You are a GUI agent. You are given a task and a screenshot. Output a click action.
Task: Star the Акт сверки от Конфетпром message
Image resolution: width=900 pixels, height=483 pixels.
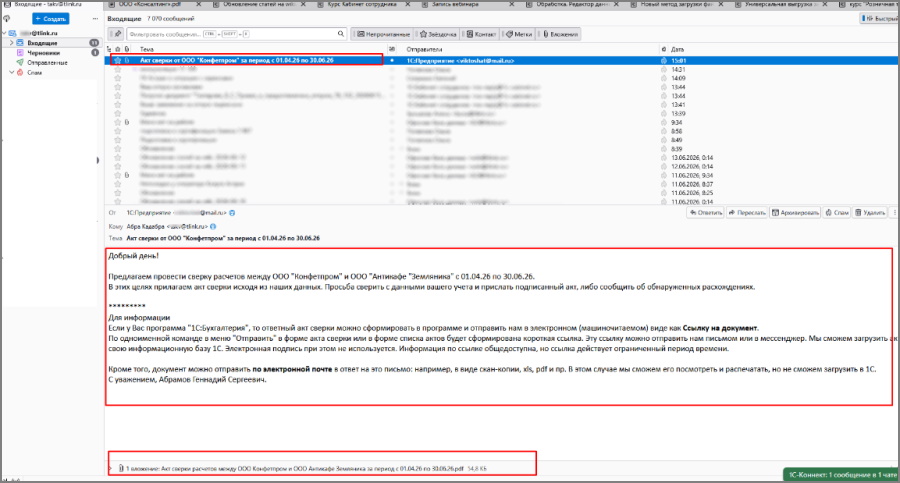click(118, 60)
